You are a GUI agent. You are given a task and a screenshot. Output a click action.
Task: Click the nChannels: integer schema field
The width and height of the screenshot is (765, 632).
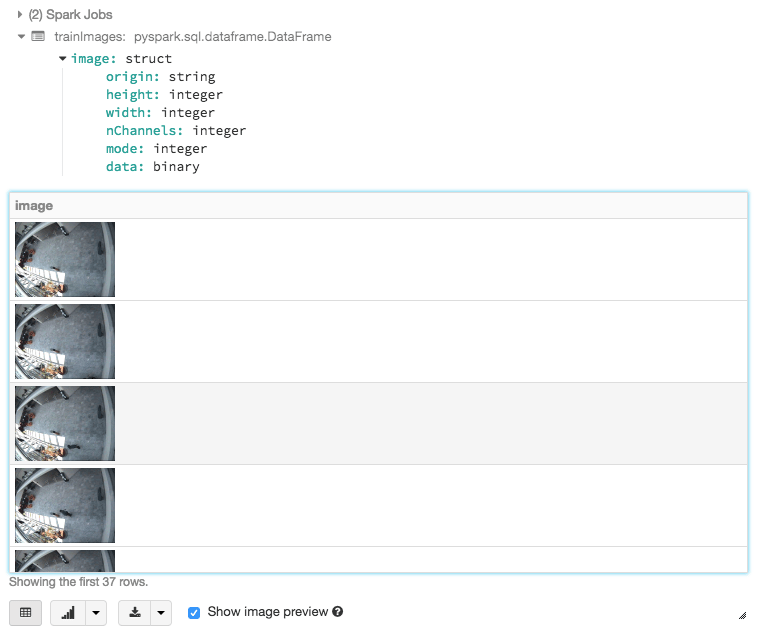(175, 130)
